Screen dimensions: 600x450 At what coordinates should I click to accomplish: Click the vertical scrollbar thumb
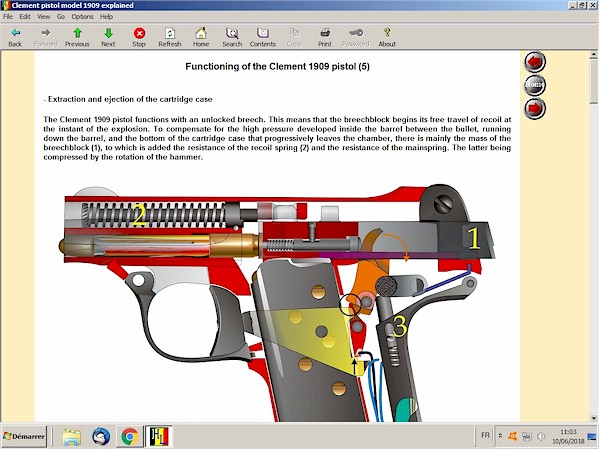594,81
